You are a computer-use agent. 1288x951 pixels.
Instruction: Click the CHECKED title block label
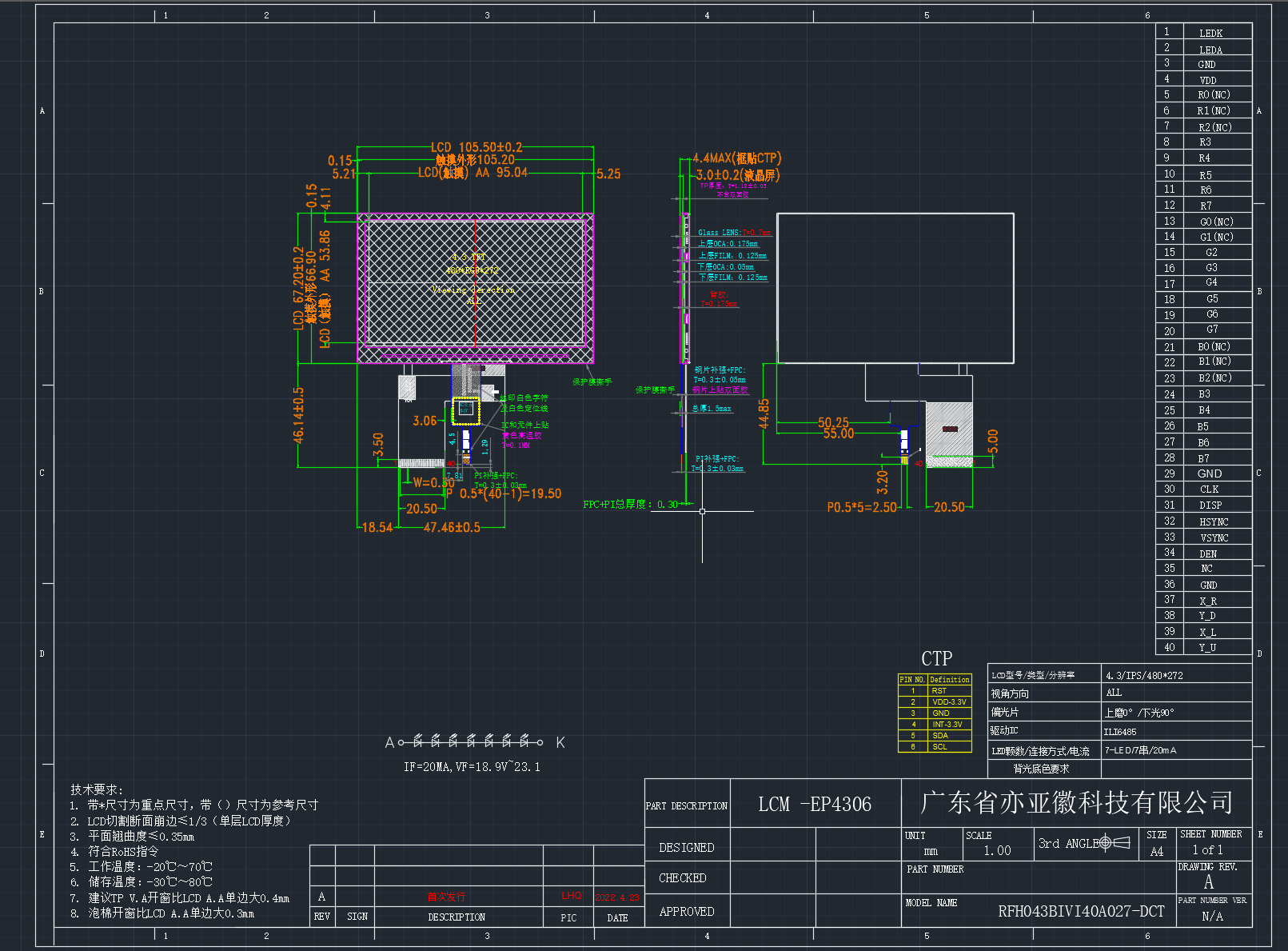click(x=682, y=878)
